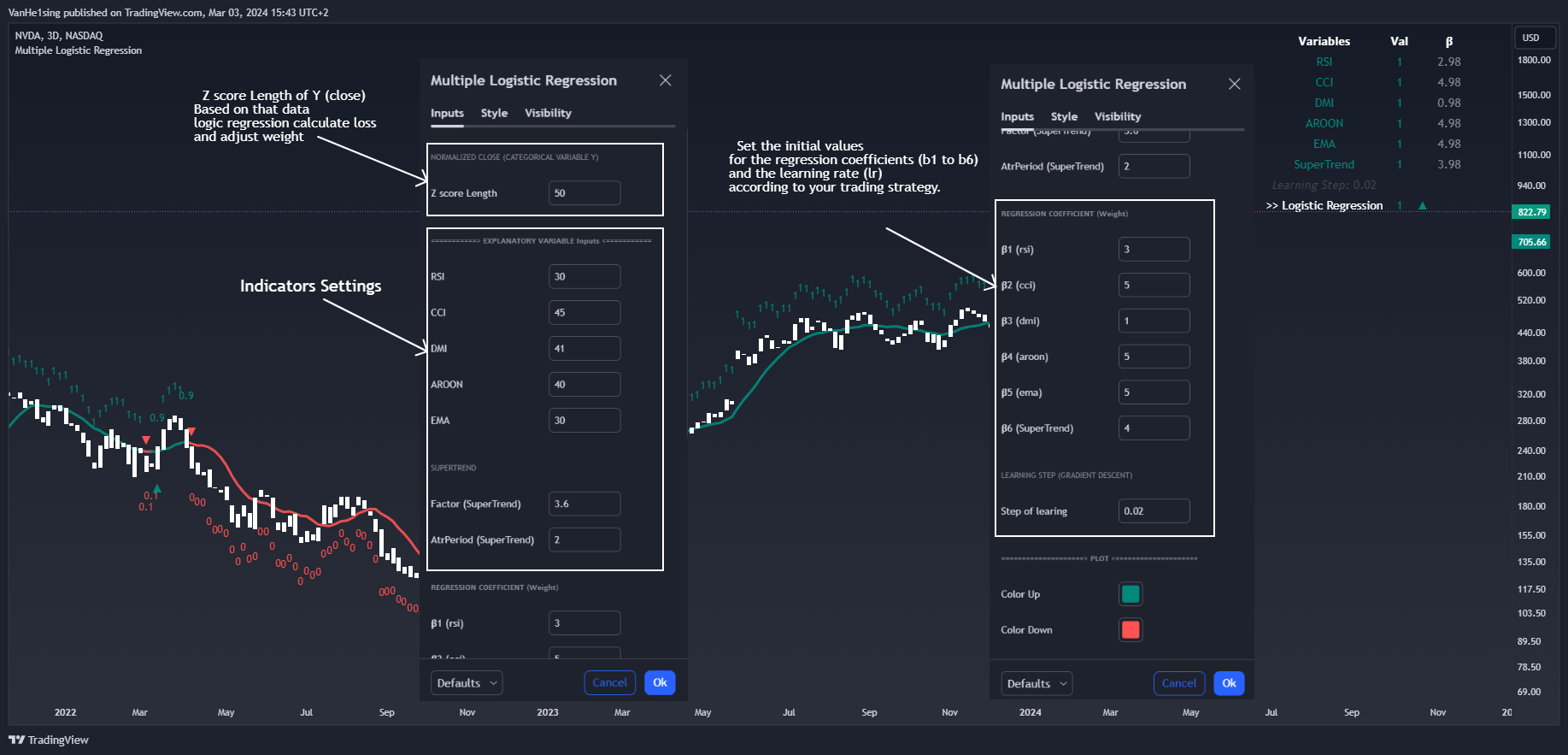Edit the EMA length input field
This screenshot has height=755, width=1568.
(584, 420)
